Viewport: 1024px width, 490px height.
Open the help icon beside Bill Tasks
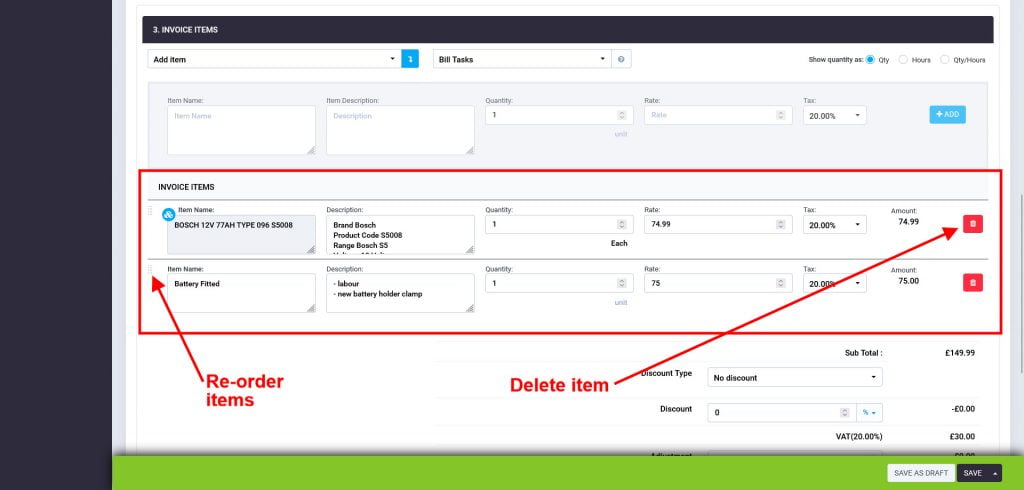point(621,59)
